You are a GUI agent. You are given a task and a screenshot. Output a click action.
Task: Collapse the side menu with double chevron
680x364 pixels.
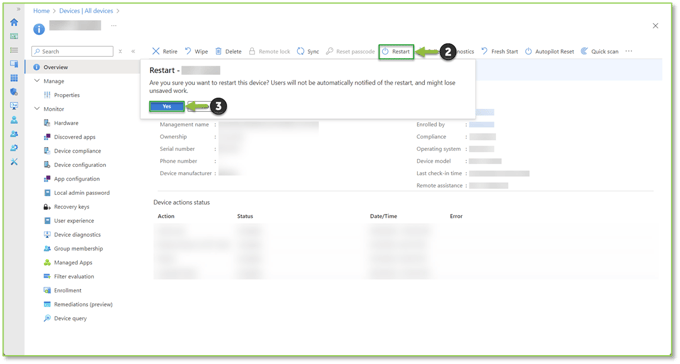[x=133, y=51]
